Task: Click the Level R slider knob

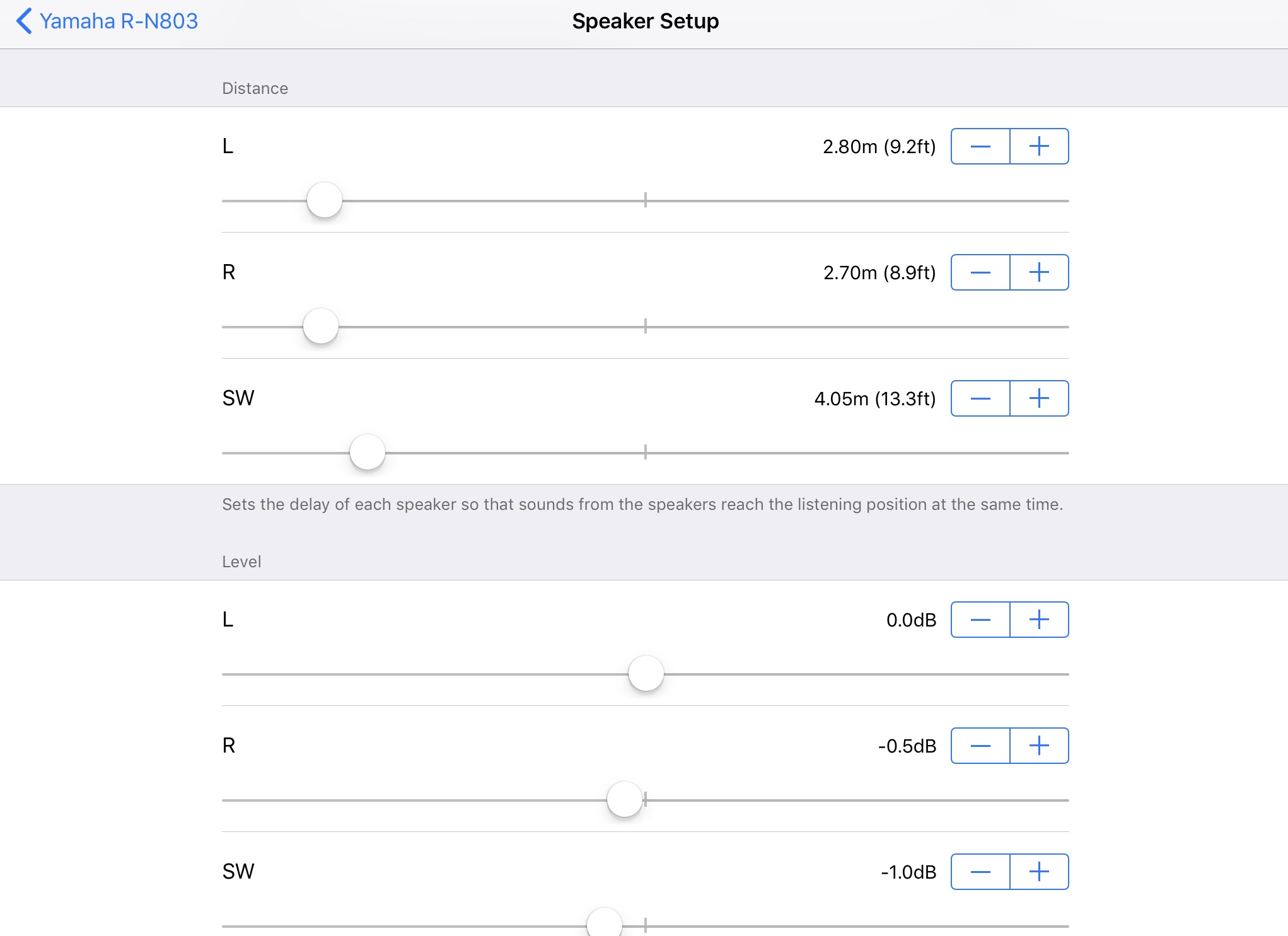Action: coord(625,800)
